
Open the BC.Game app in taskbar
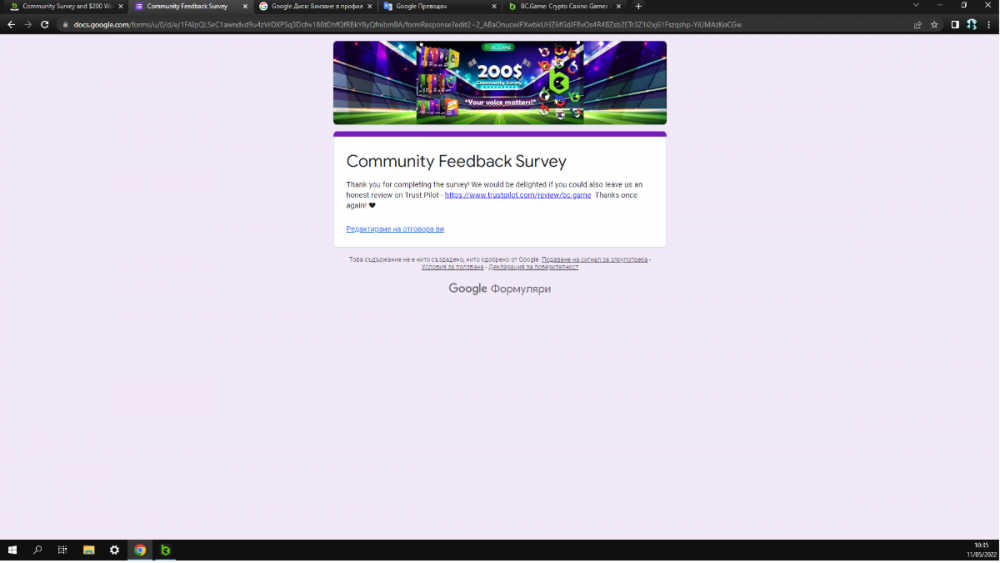(x=165, y=550)
